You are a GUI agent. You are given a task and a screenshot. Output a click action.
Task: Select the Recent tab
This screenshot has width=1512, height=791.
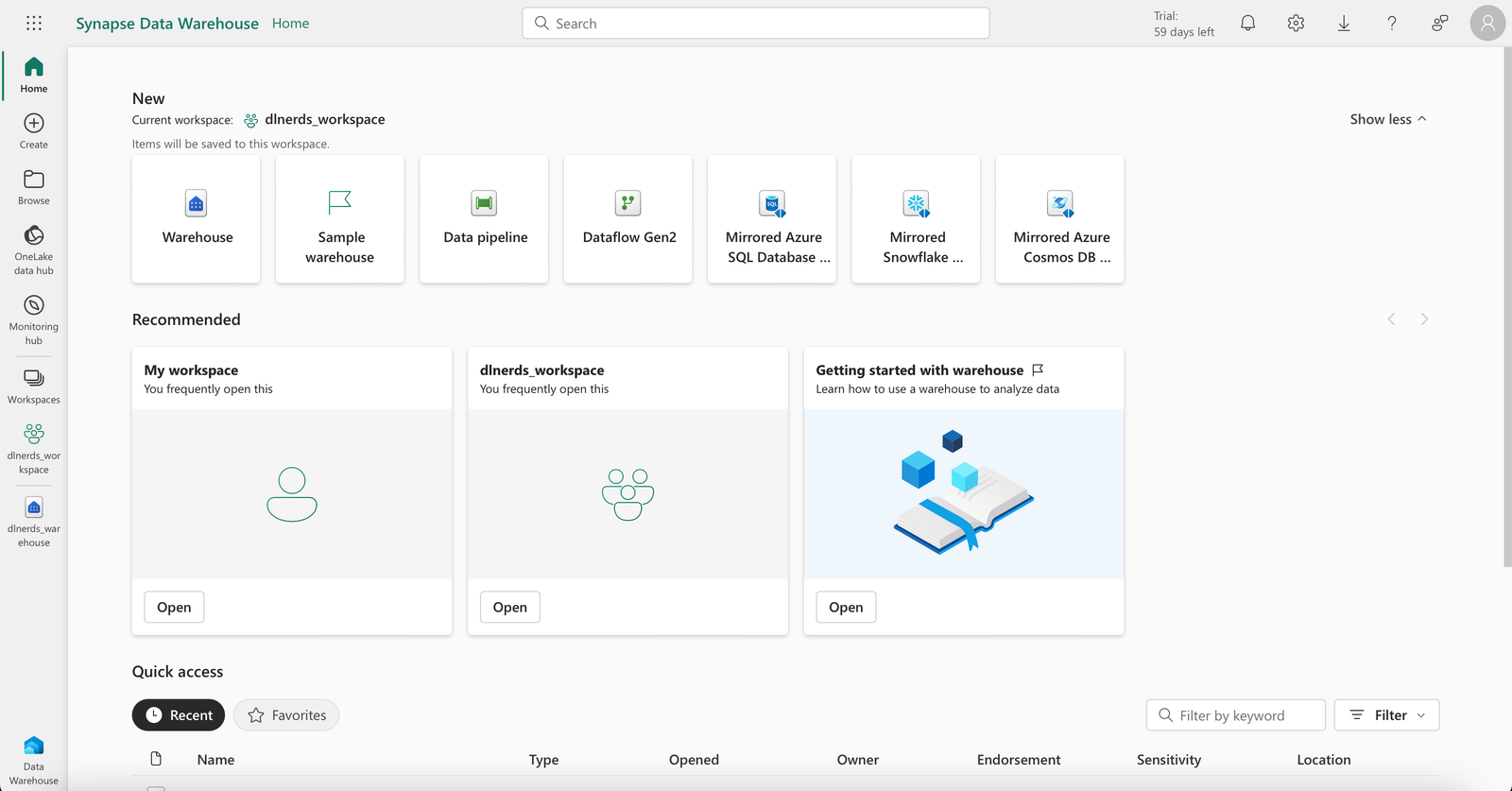179,715
